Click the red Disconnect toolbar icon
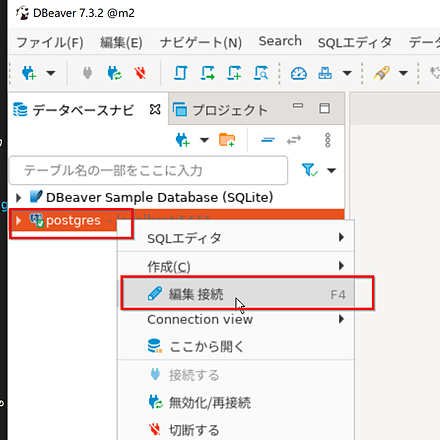This screenshot has width=440, height=440. tap(140, 73)
